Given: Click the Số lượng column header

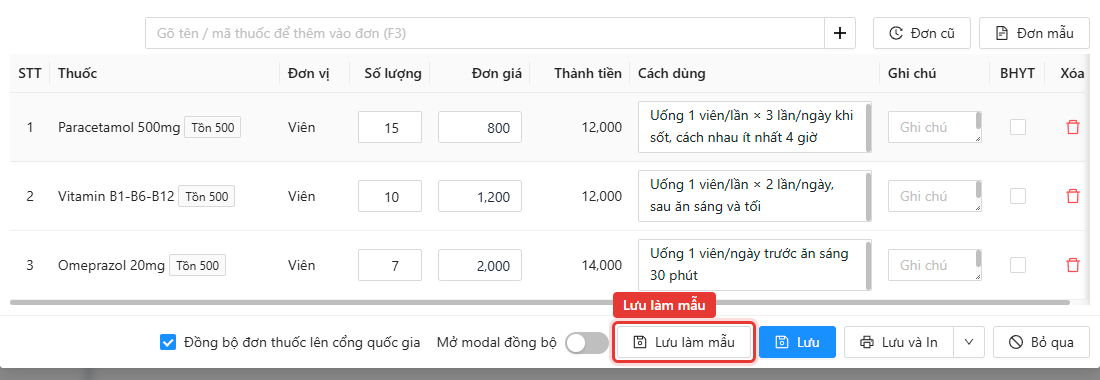Looking at the screenshot, I should 393,73.
